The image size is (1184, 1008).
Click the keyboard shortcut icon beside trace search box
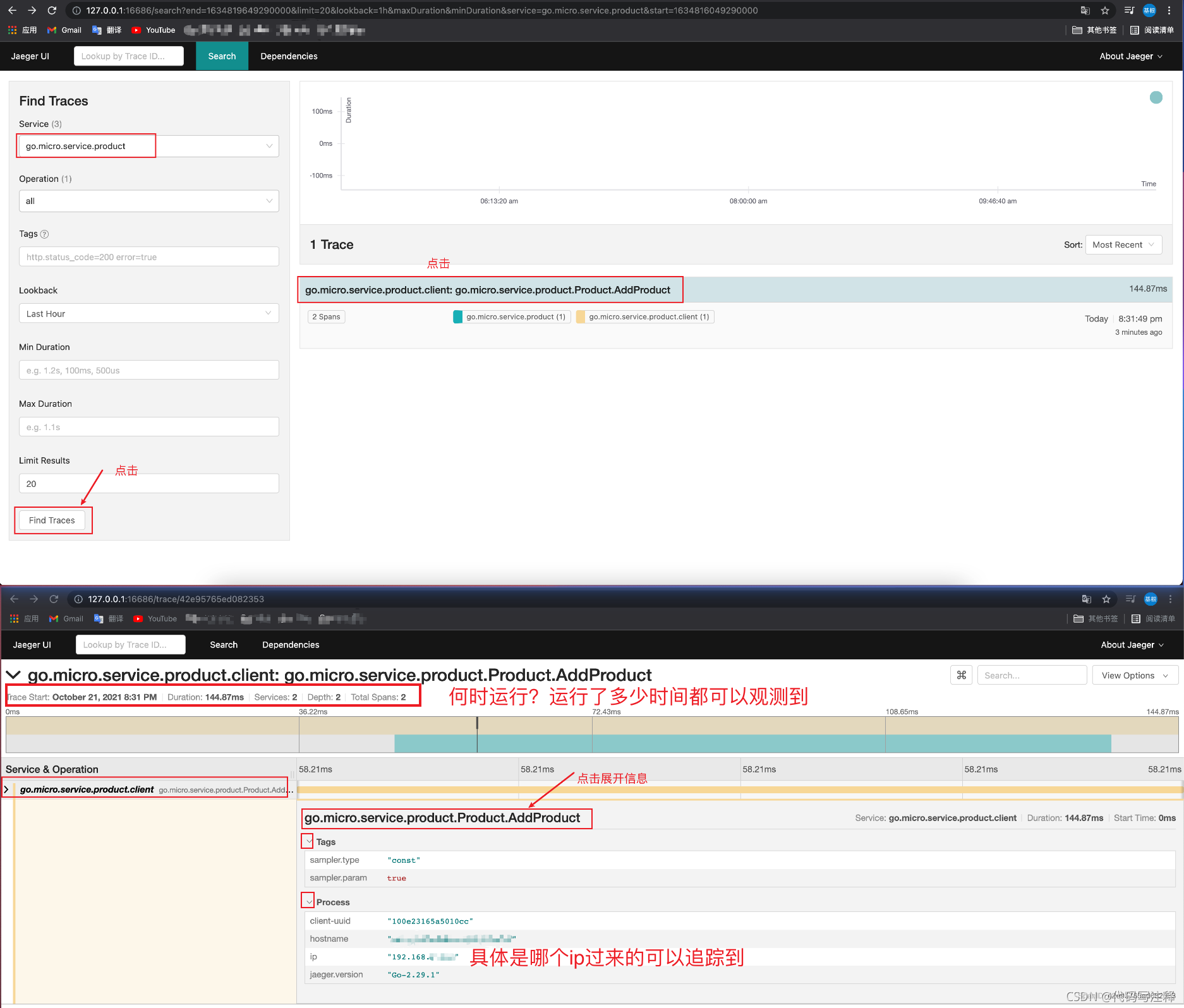click(x=961, y=675)
